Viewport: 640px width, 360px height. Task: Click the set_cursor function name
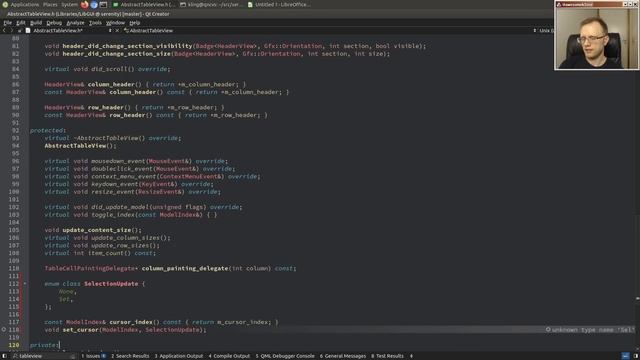point(80,330)
